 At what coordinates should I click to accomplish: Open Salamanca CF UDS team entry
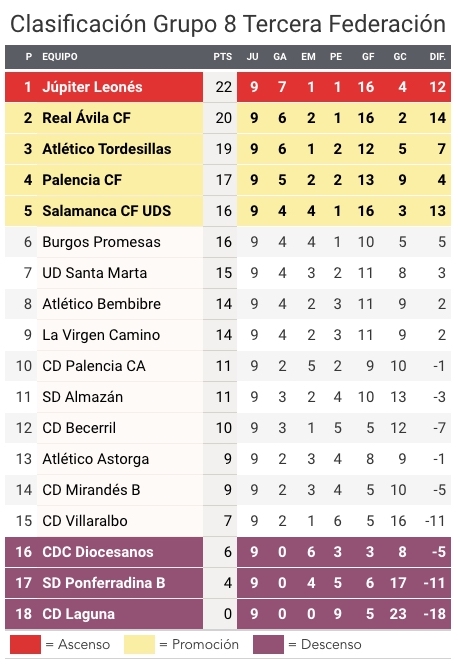coord(106,211)
